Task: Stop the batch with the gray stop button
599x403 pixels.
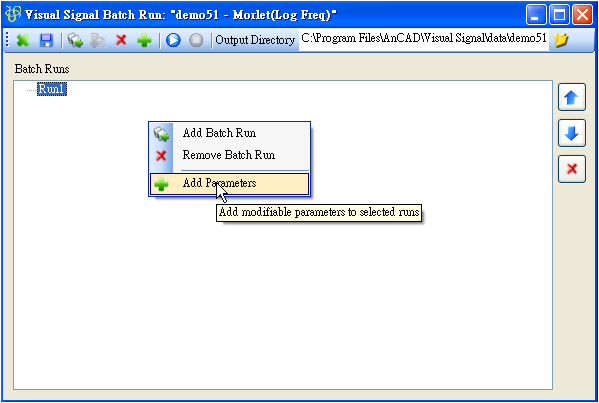Action: (196, 40)
